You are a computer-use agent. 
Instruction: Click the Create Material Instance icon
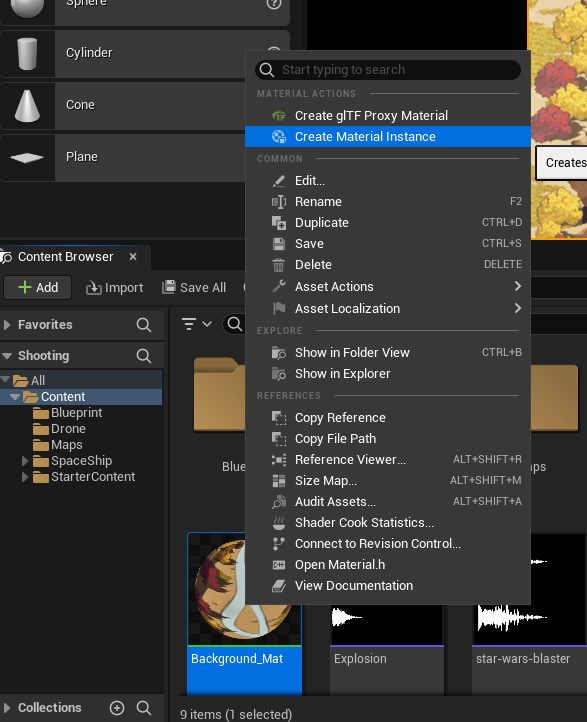(279, 137)
